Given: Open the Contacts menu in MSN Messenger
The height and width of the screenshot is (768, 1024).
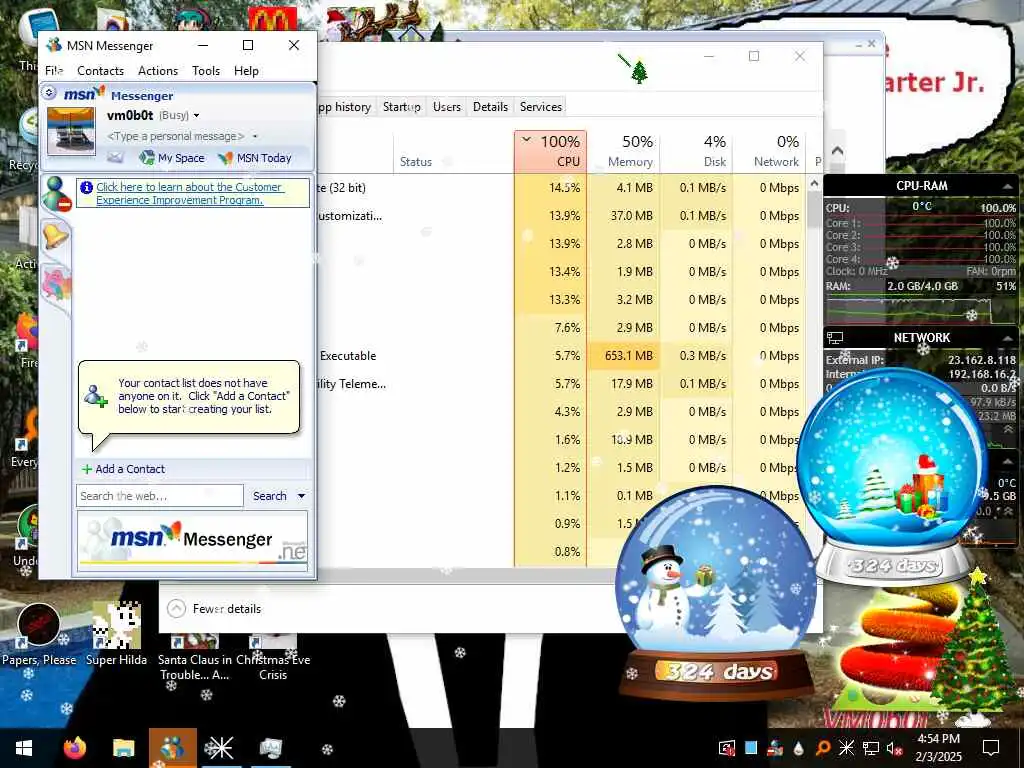Looking at the screenshot, I should click(x=100, y=71).
